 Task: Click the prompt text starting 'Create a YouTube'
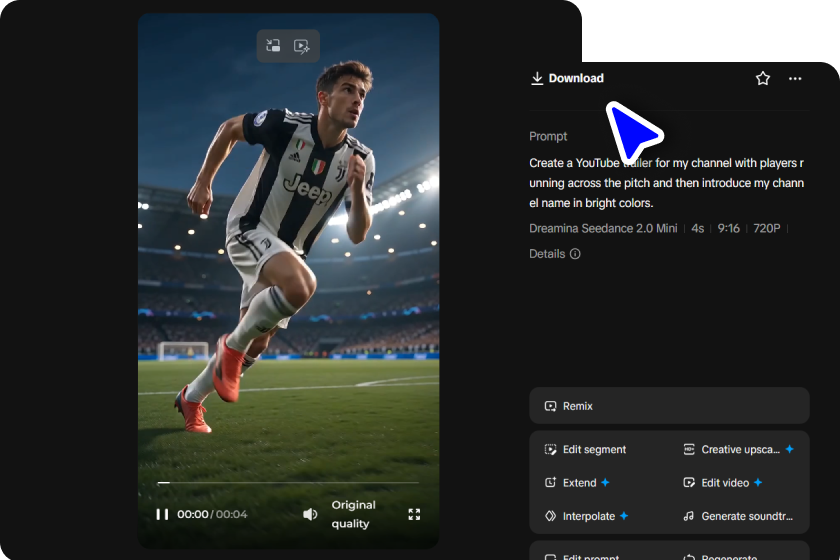(x=666, y=183)
